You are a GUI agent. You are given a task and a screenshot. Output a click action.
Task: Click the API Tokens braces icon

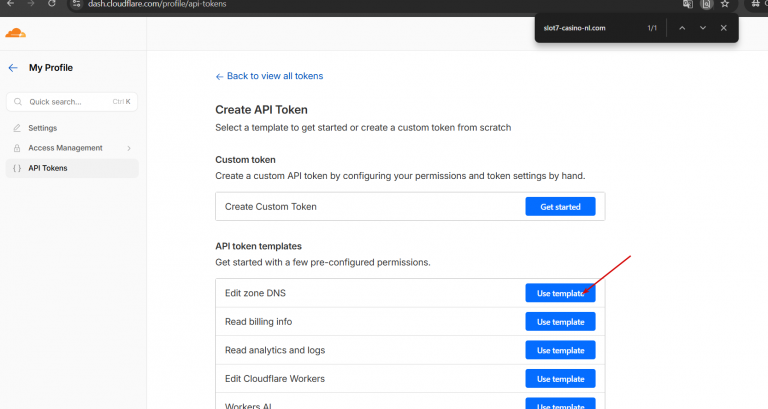click(x=17, y=168)
